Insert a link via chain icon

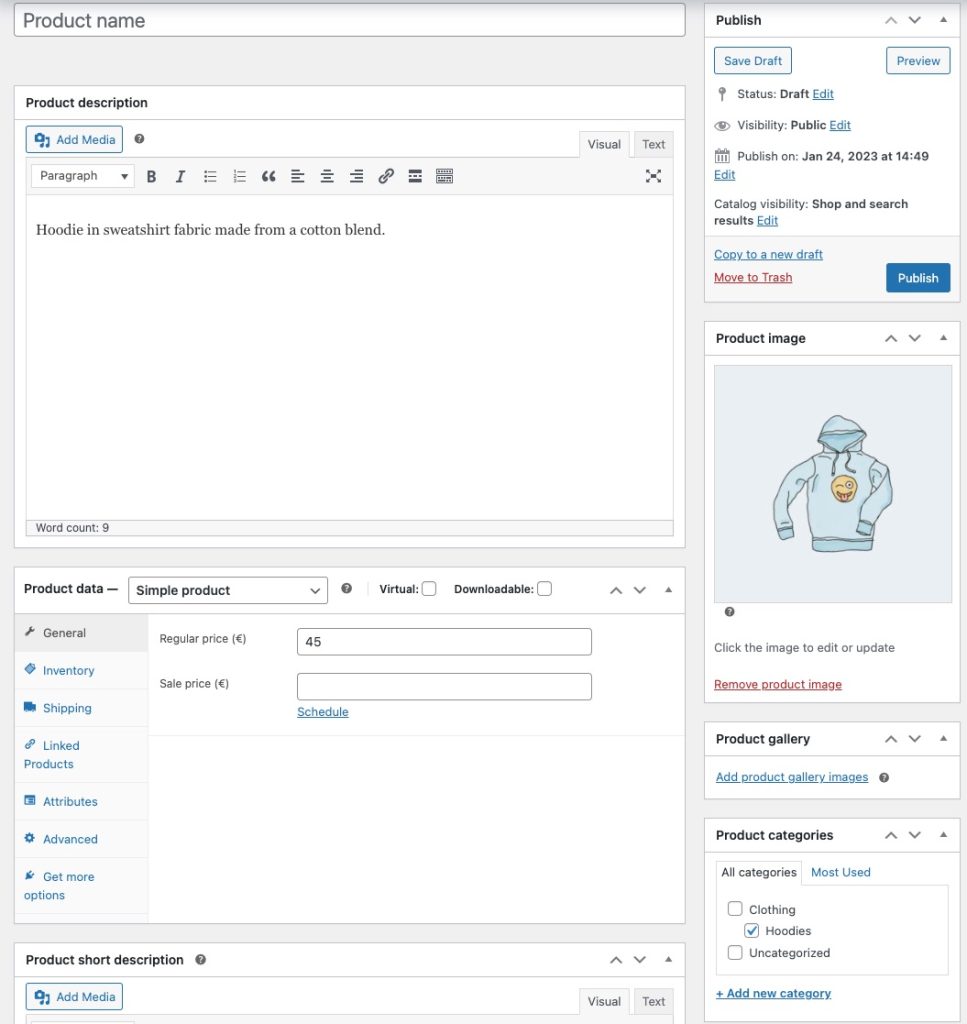pyautogui.click(x=386, y=176)
